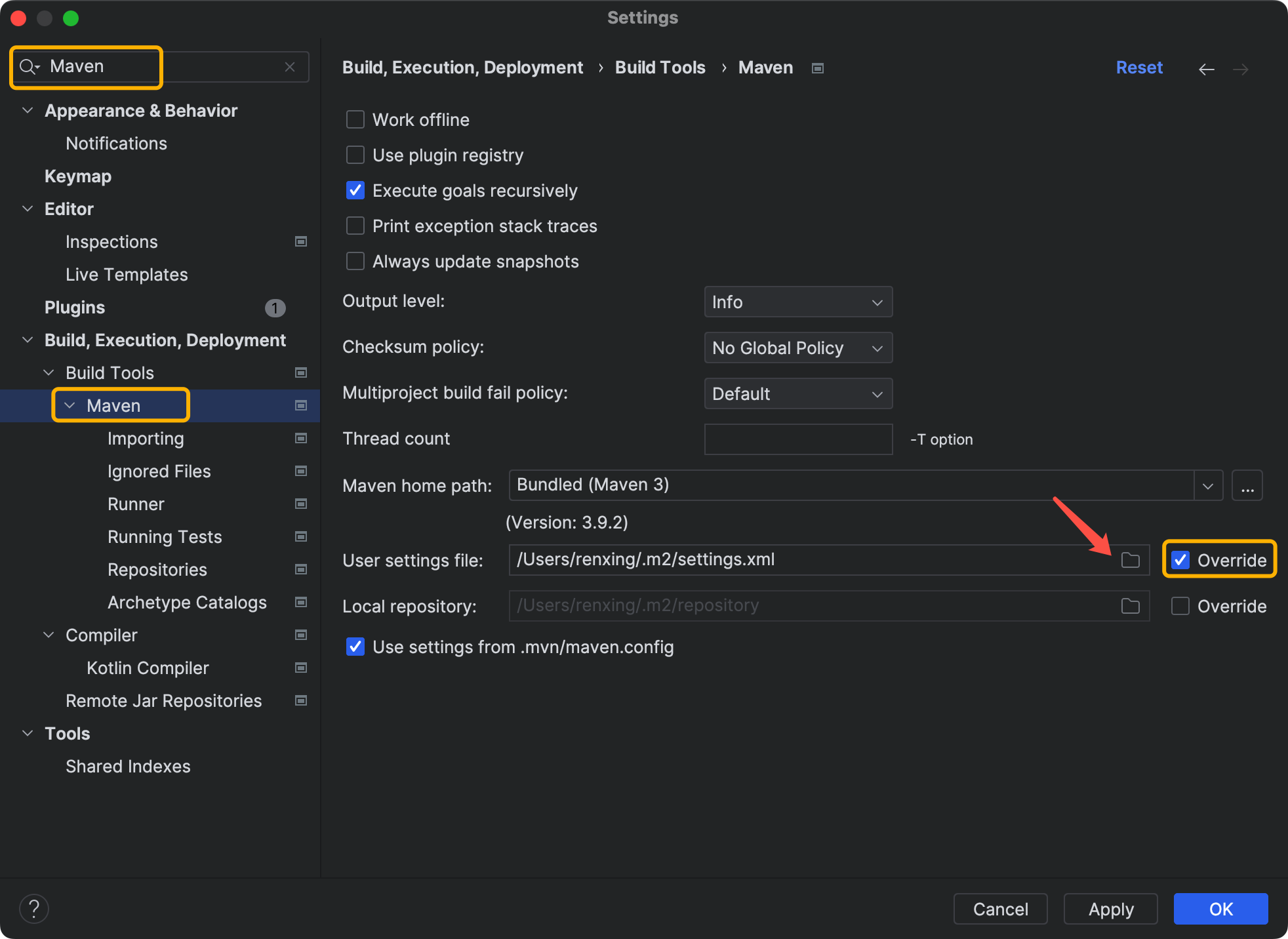1288x939 pixels.
Task: Browse Maven home path with ellipsis button
Action: pos(1247,486)
